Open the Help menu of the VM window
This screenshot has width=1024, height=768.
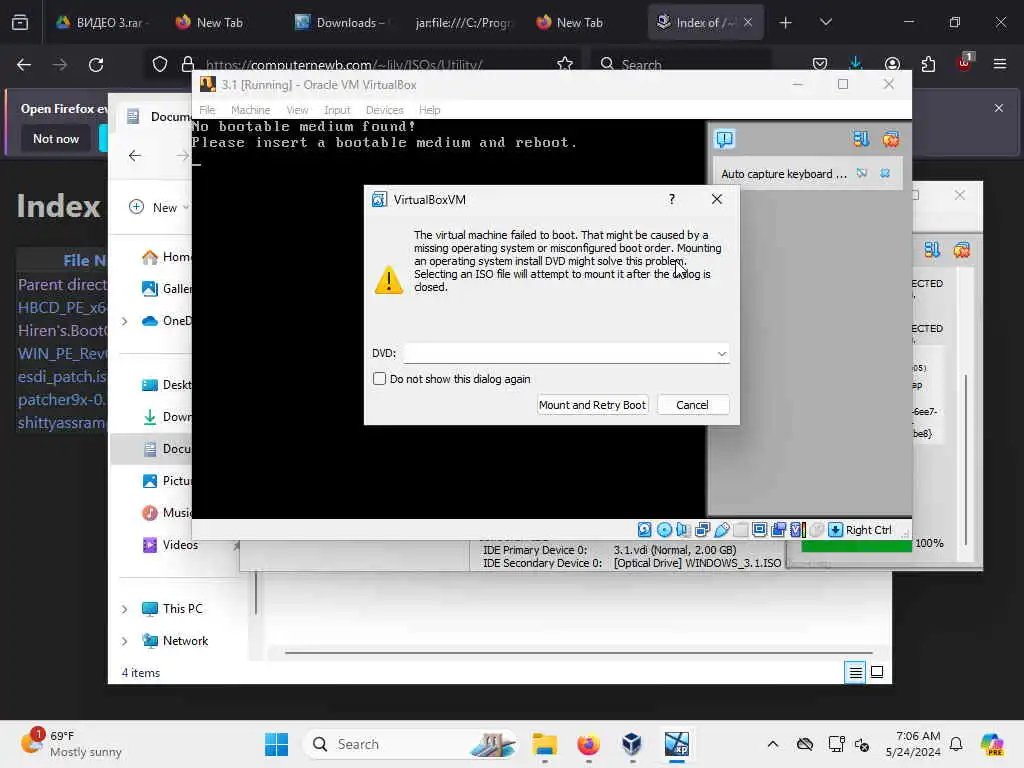click(430, 110)
